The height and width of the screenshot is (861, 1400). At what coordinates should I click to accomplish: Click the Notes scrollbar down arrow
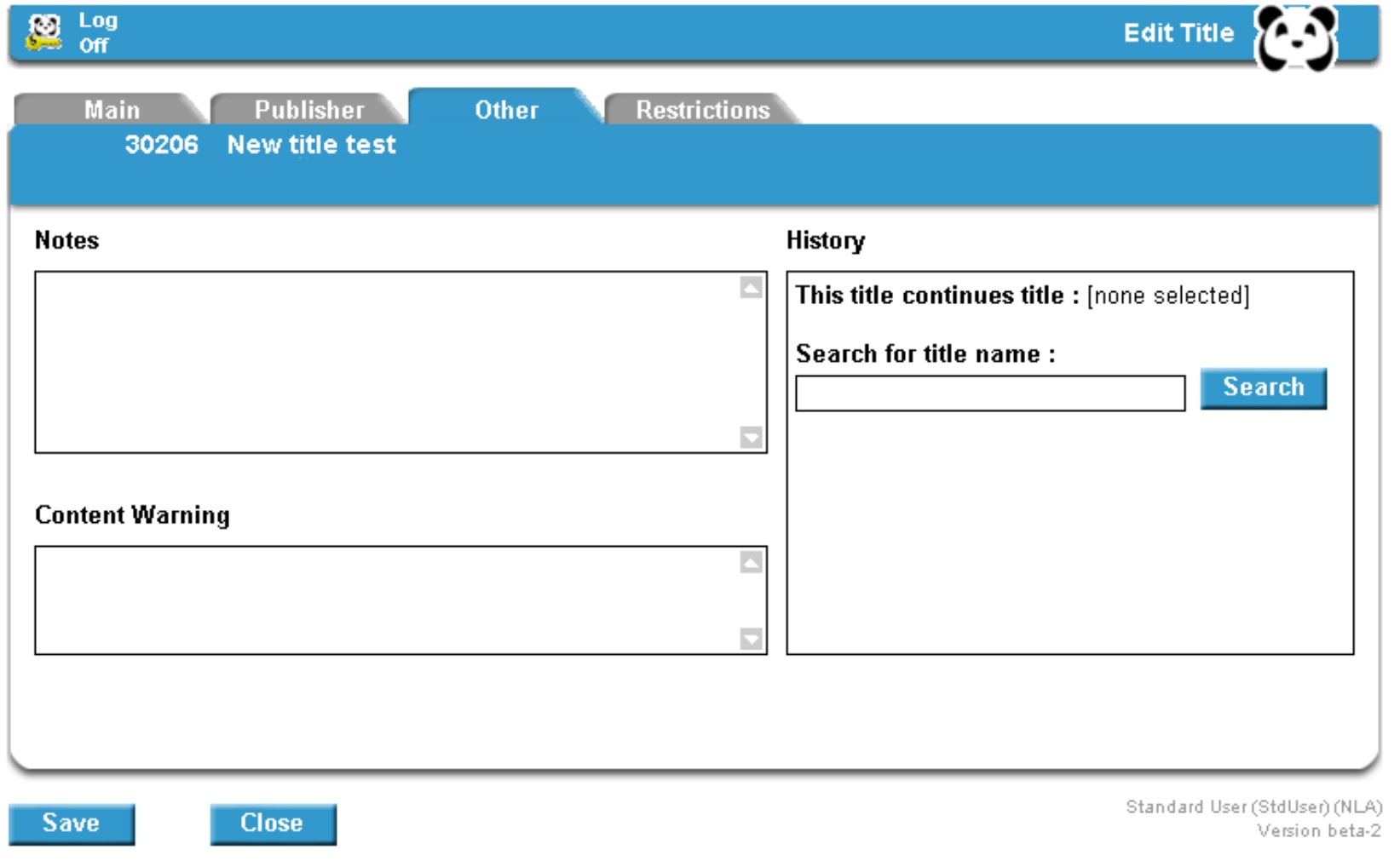(751, 437)
